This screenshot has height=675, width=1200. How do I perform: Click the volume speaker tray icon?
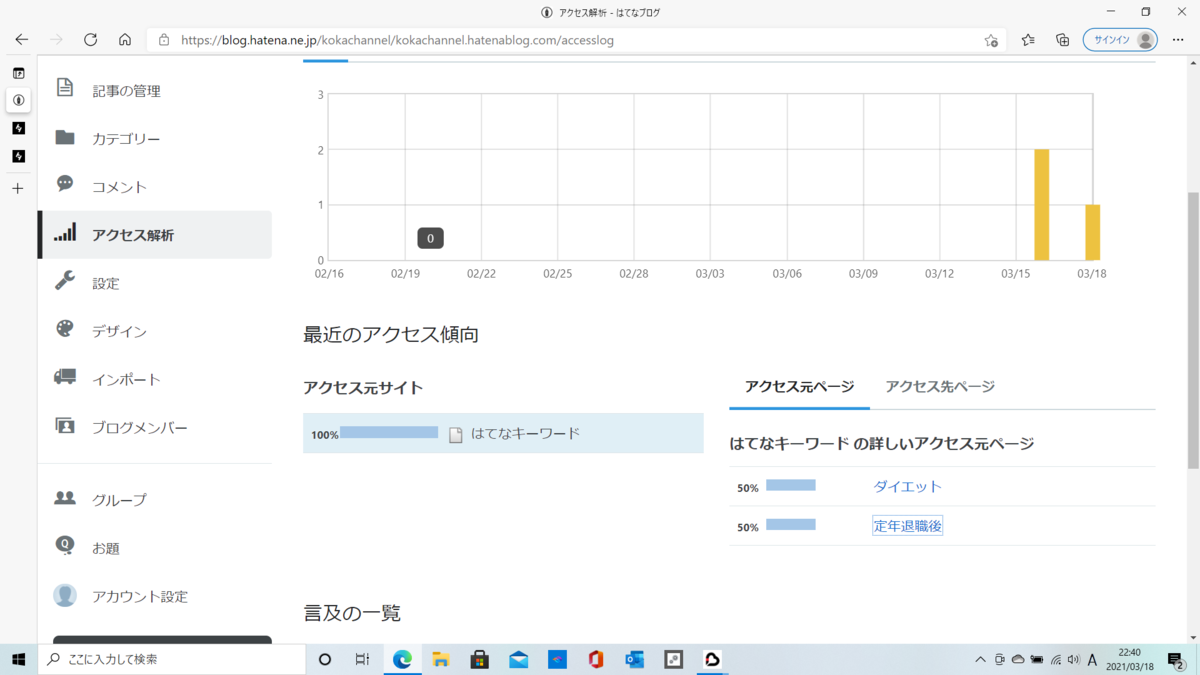click(x=1073, y=660)
